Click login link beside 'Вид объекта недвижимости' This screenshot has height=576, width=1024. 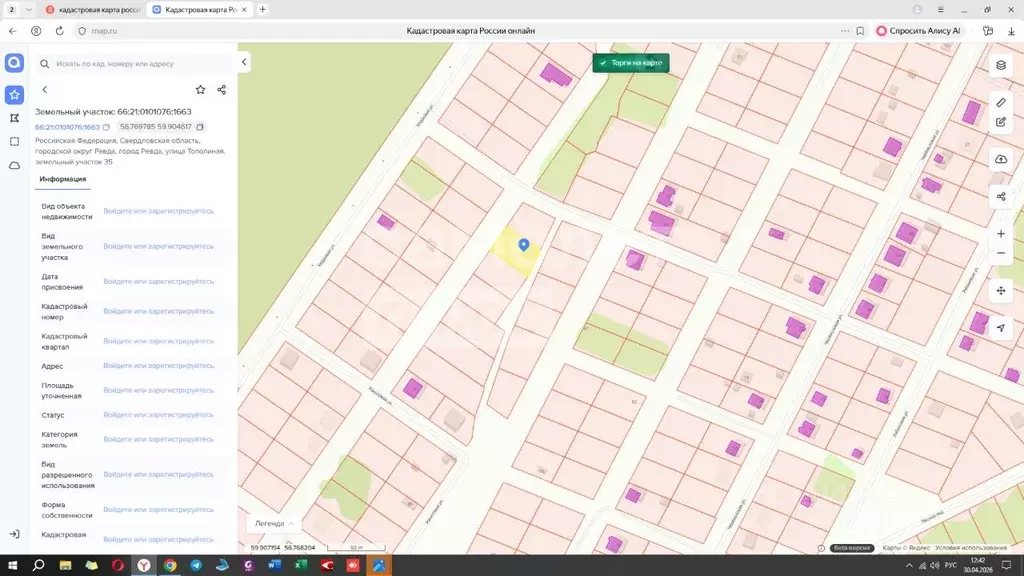pyautogui.click(x=159, y=211)
